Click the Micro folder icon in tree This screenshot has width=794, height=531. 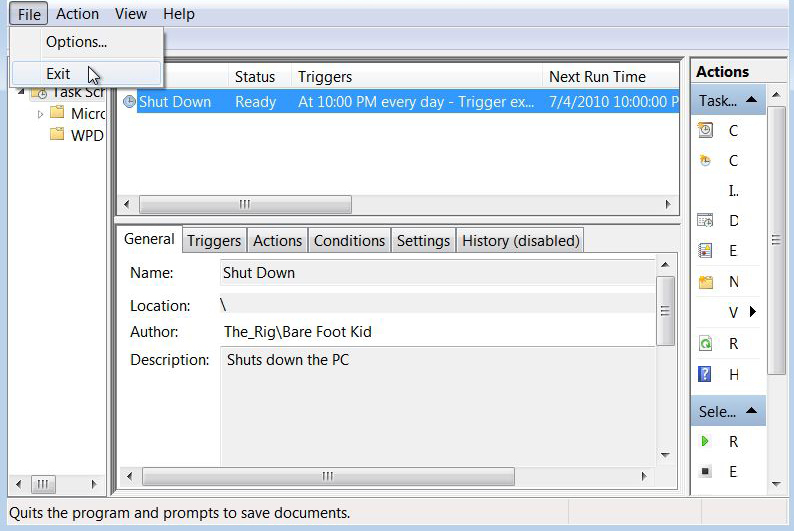click(x=57, y=112)
